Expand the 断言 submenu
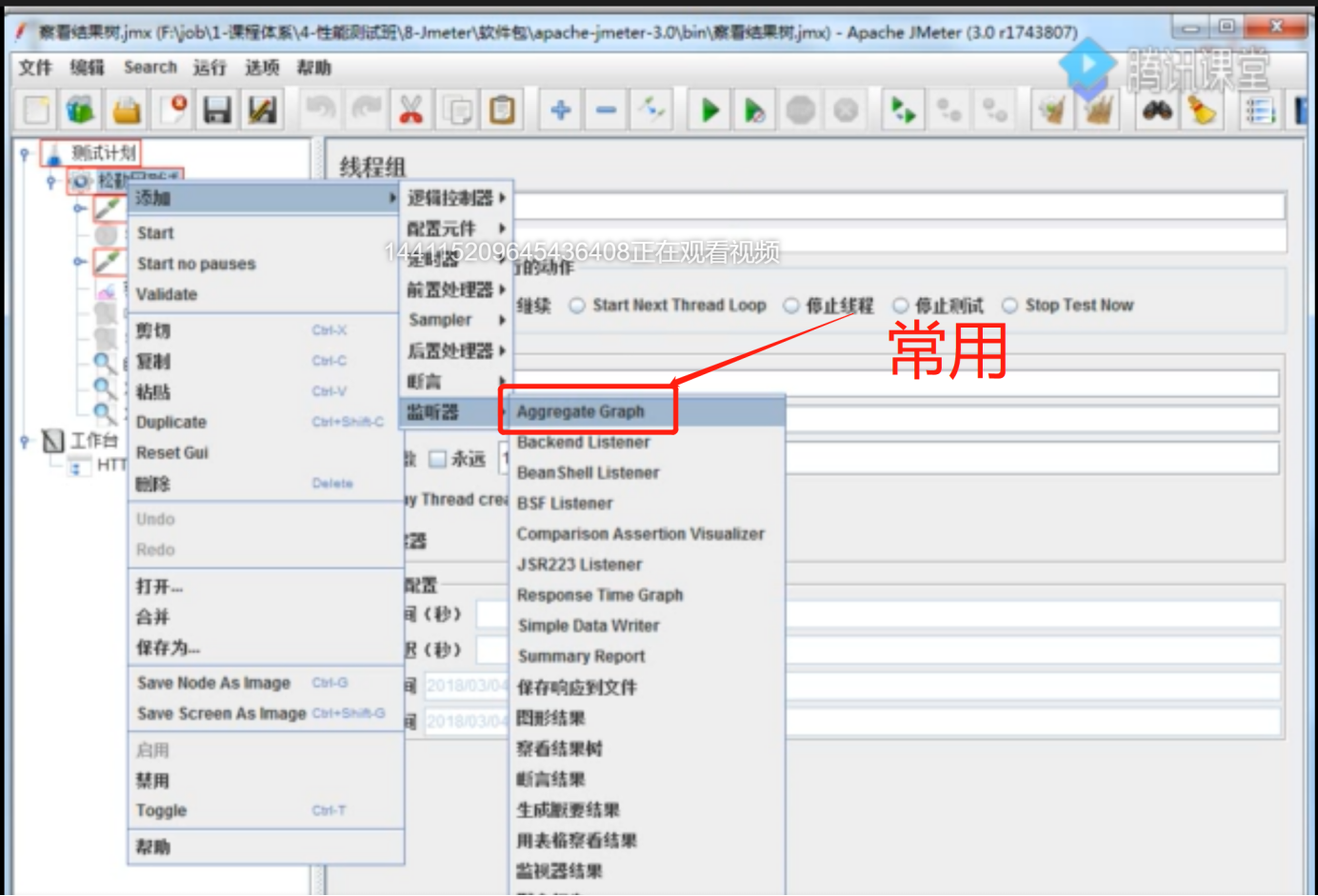This screenshot has width=1318, height=896. pyautogui.click(x=456, y=382)
